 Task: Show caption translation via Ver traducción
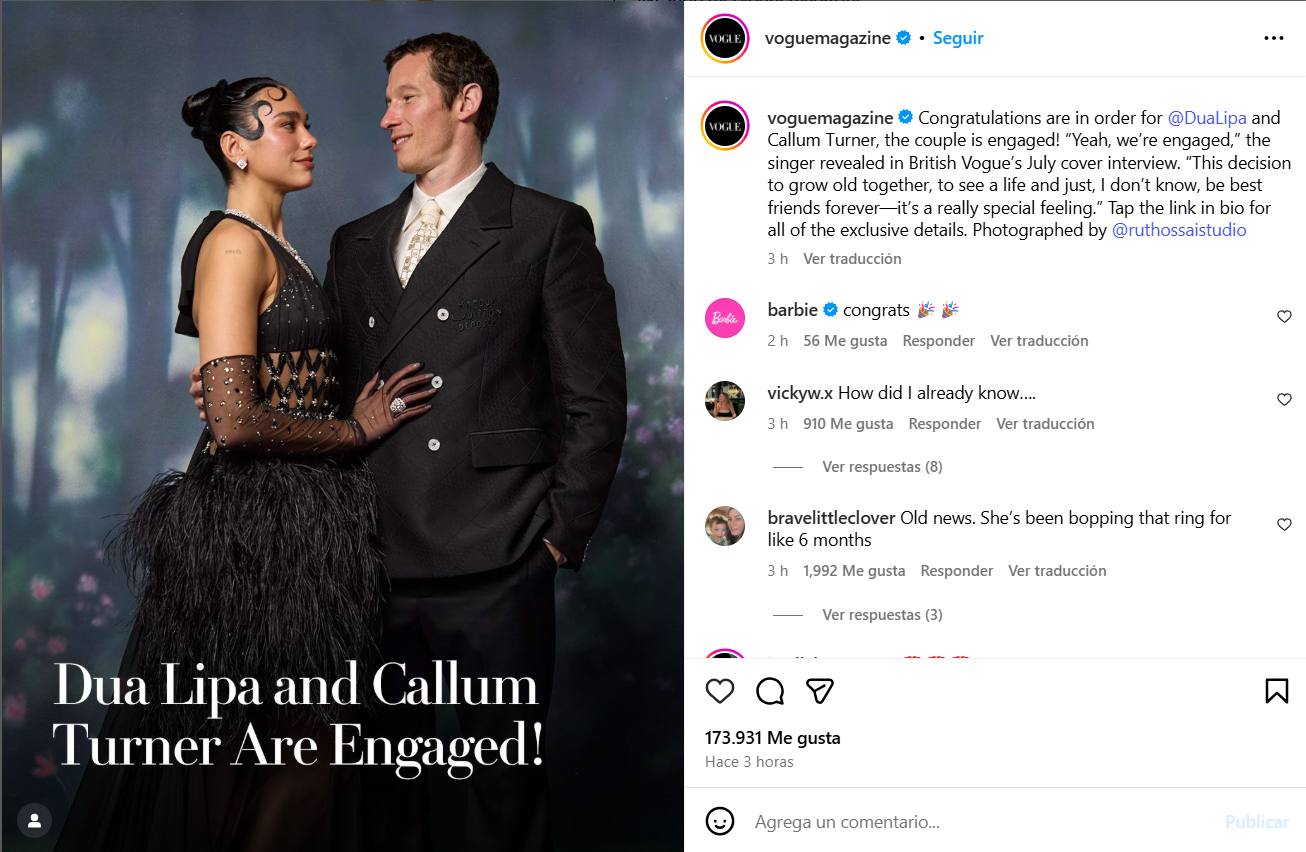852,259
